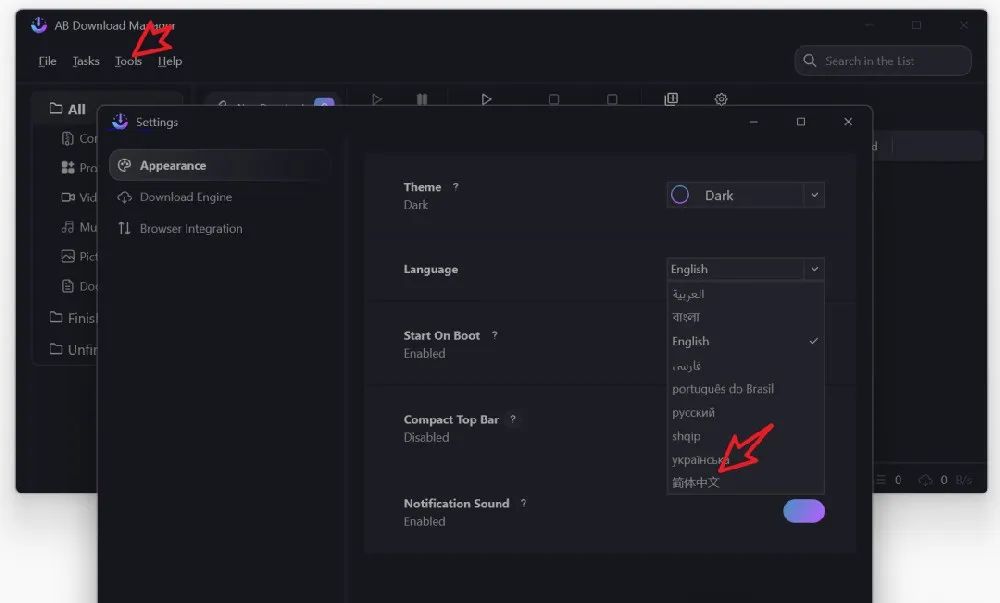Click the Programs category icon
1000x603 pixels.
[68, 168]
